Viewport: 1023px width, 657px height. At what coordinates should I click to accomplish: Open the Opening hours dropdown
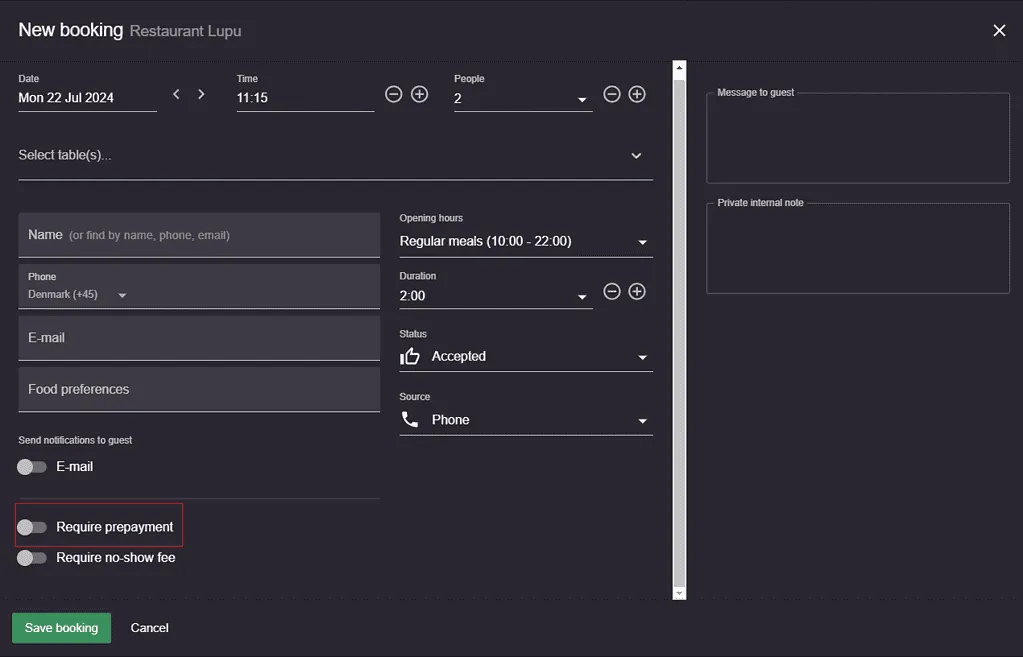point(526,241)
